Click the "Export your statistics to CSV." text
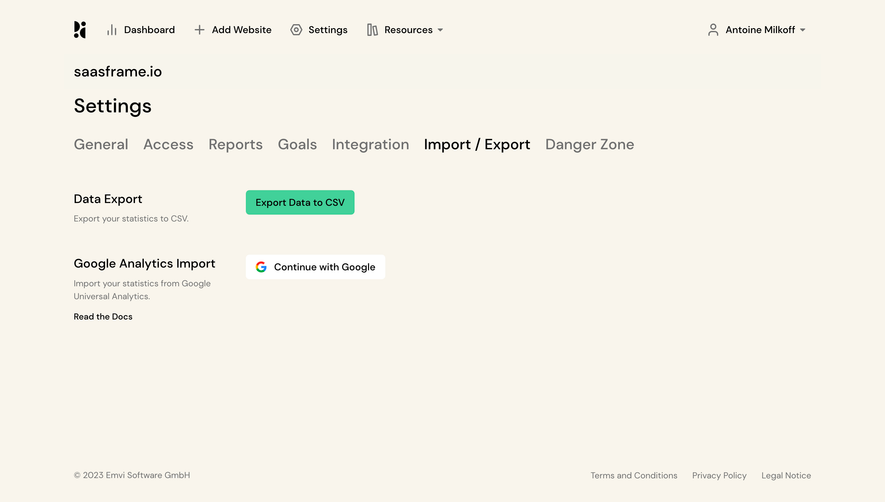Viewport: 885px width, 502px height. [131, 219]
